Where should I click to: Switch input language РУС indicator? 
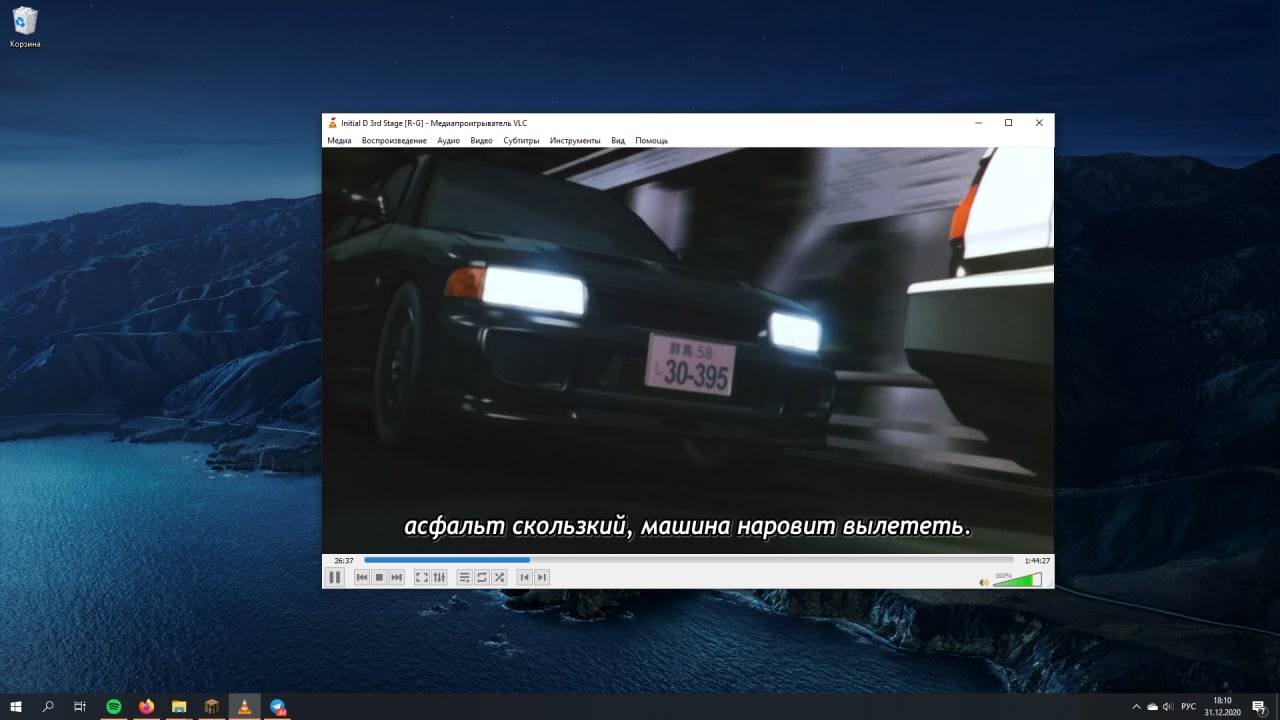(1189, 706)
